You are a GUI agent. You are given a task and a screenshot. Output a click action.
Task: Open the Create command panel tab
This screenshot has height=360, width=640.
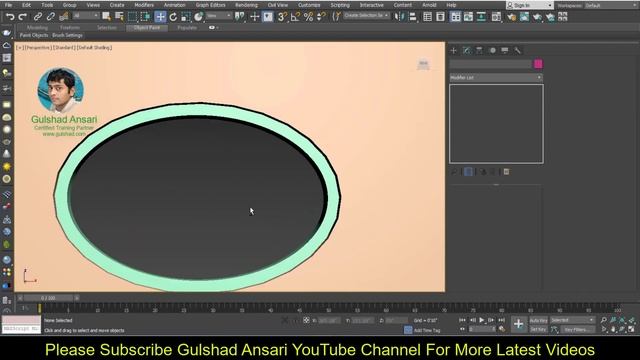click(454, 51)
